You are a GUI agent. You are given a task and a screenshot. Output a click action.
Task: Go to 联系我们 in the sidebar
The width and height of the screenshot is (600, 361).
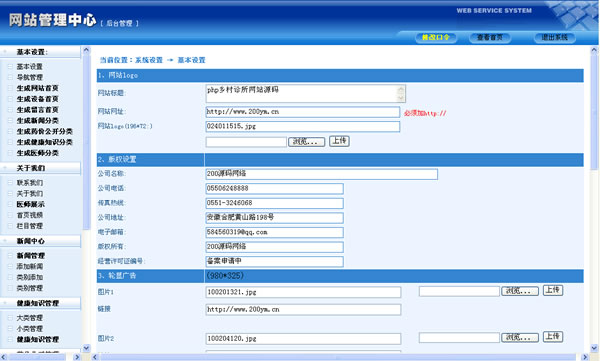click(29, 183)
